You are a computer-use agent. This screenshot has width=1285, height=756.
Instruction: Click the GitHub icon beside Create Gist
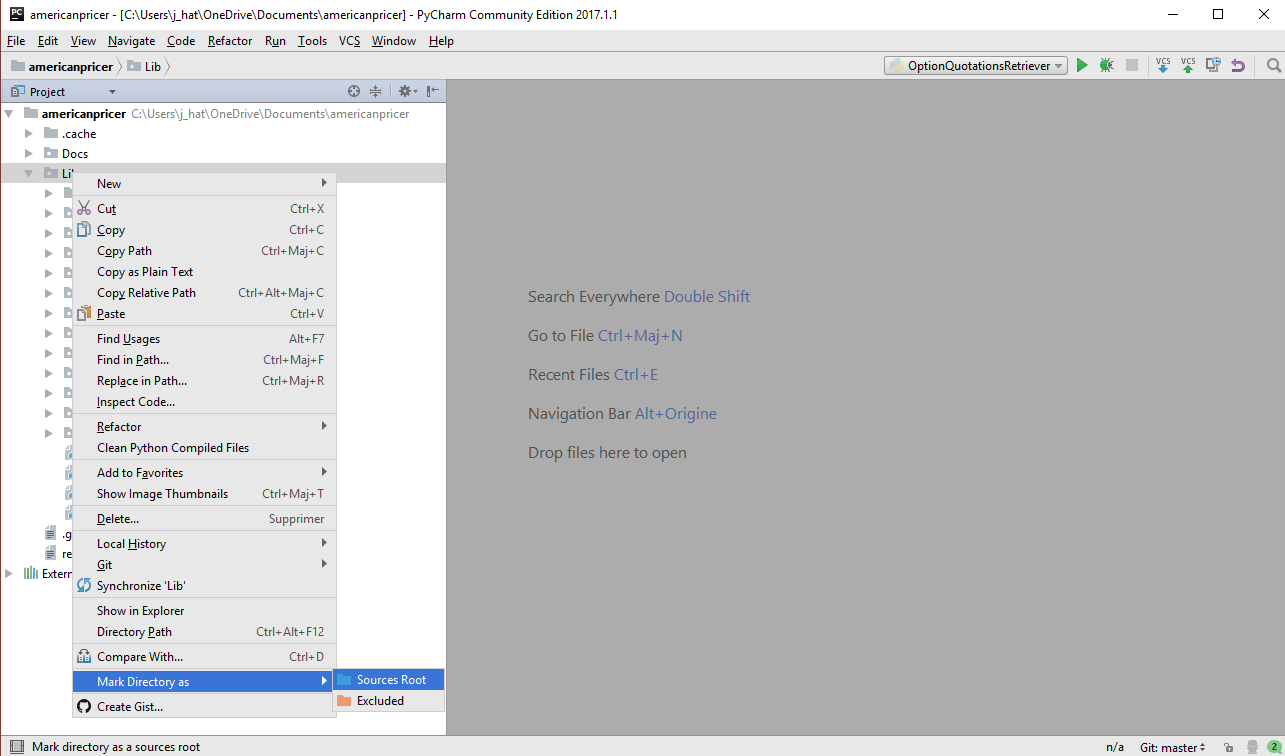point(84,706)
